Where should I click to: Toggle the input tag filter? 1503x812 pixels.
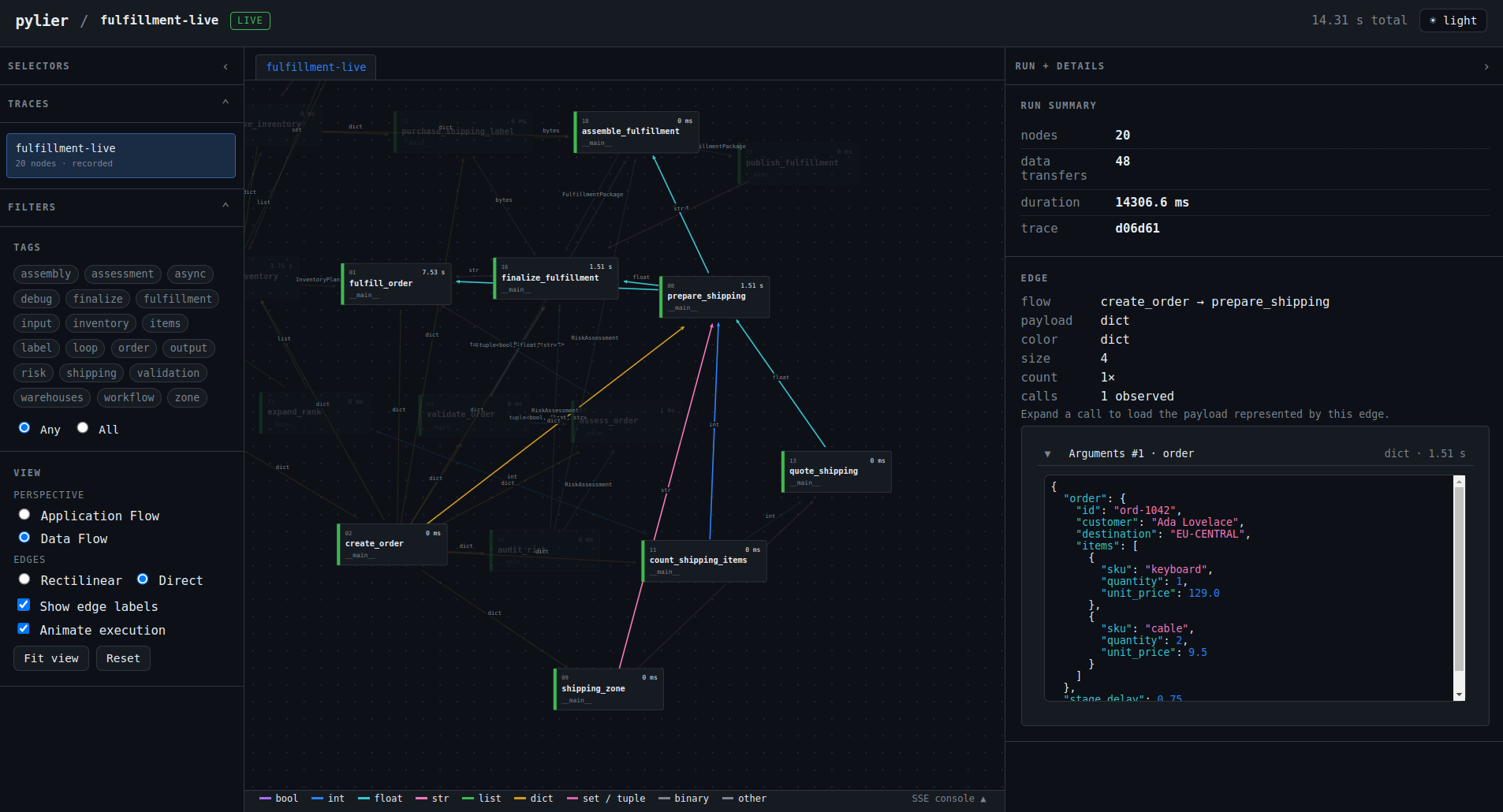(36, 323)
